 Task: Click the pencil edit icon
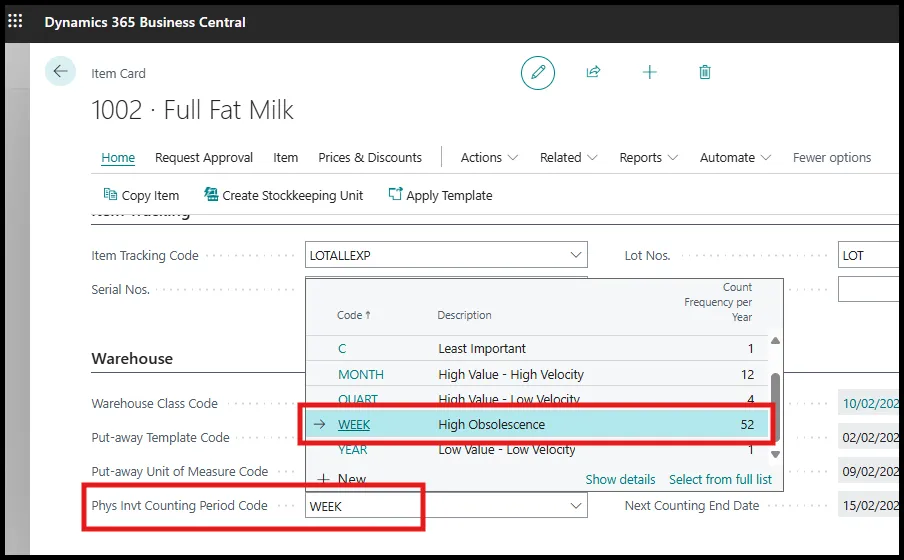click(x=537, y=73)
